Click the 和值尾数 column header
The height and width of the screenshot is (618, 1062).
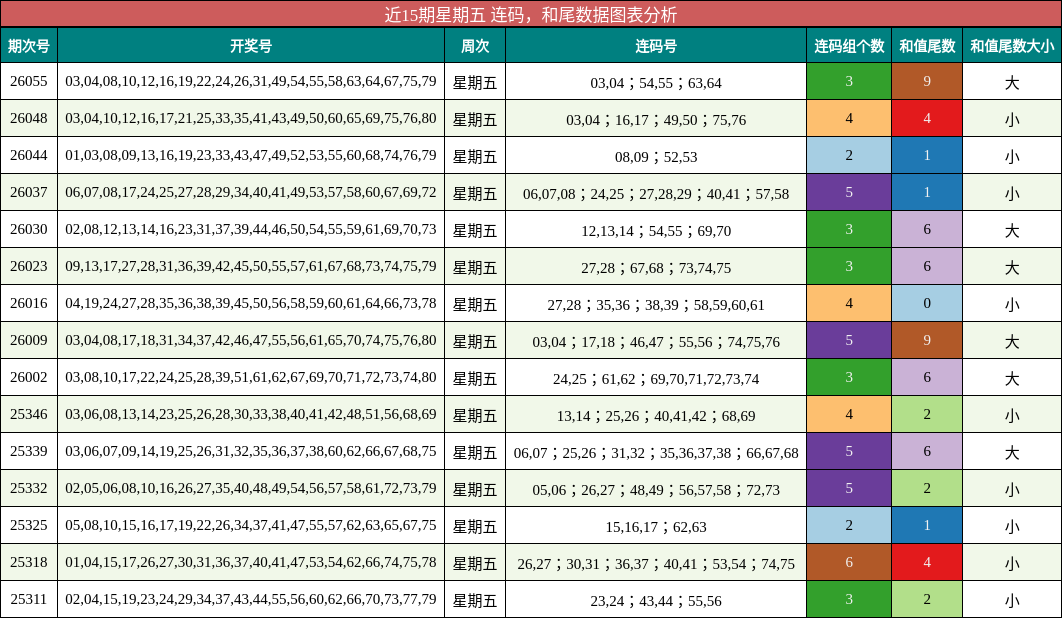tap(927, 45)
